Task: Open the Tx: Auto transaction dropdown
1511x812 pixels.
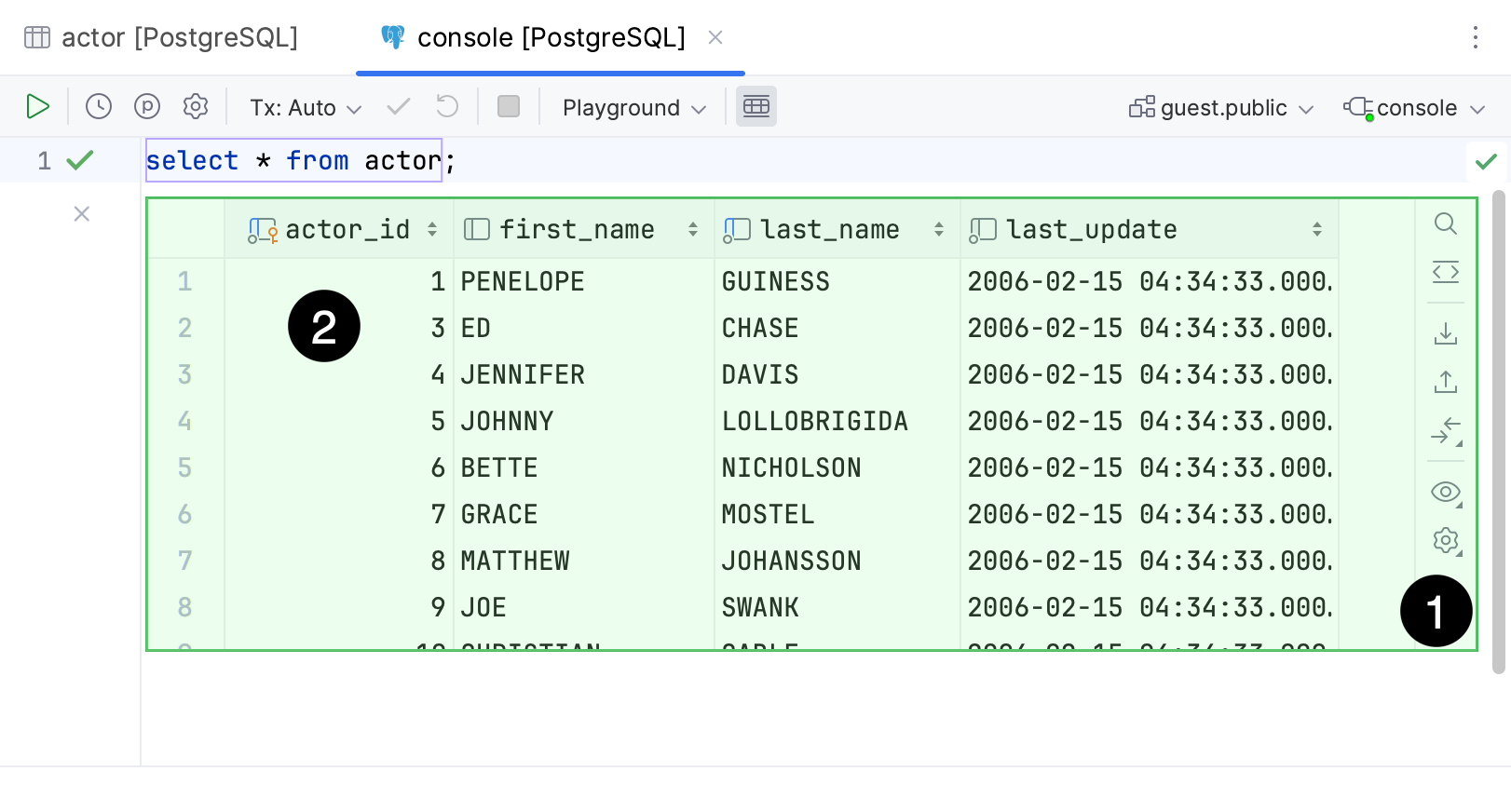Action: (305, 108)
